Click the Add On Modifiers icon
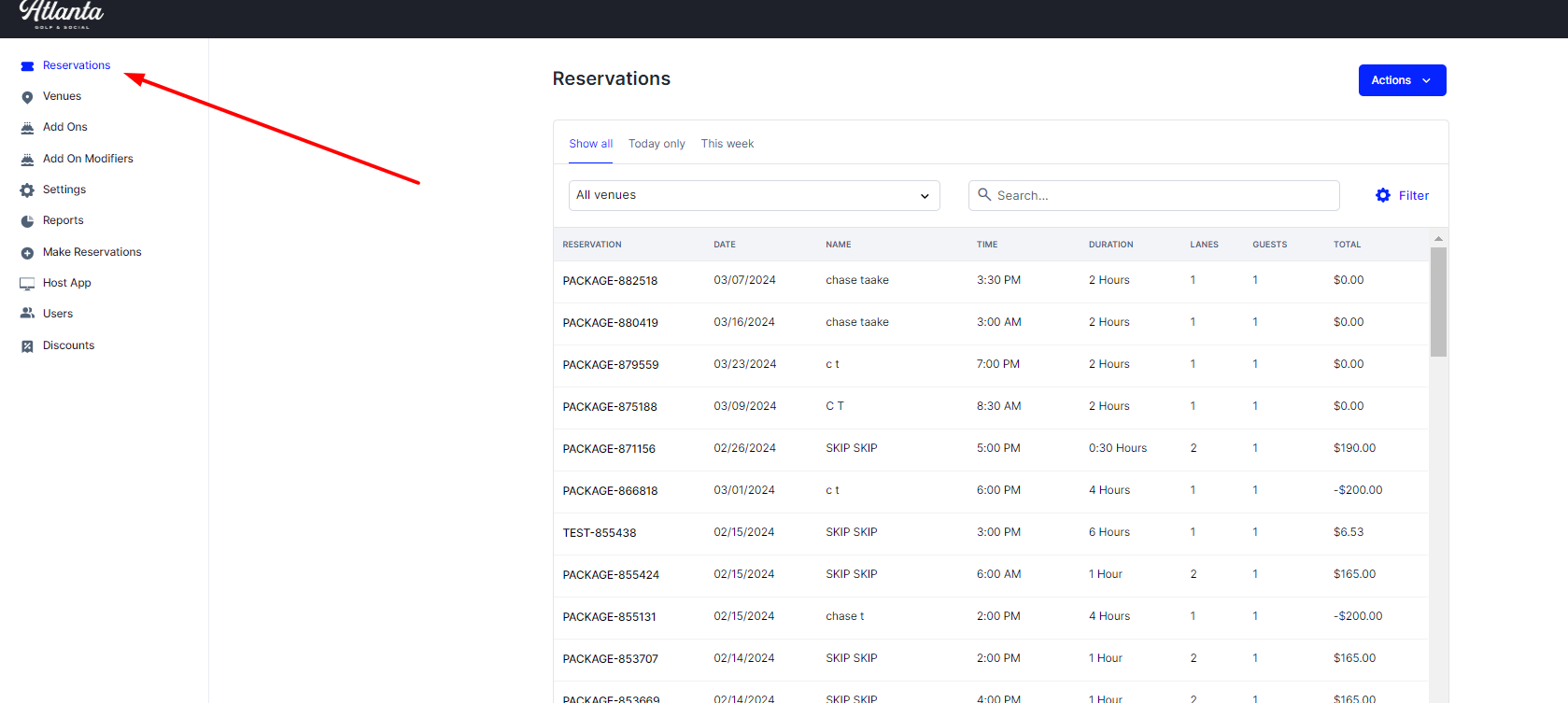The image size is (1568, 703). pyautogui.click(x=27, y=160)
